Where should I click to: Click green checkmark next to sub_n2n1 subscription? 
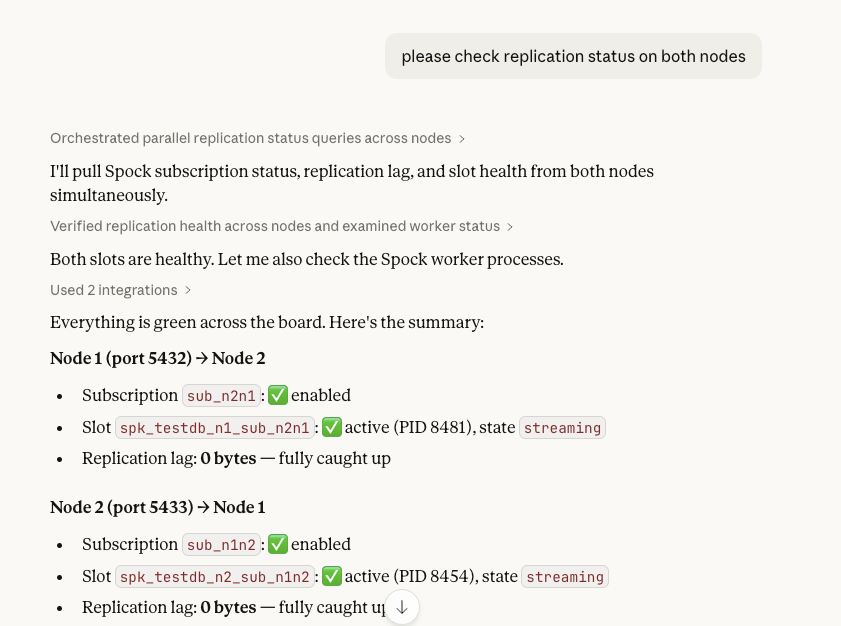[x=278, y=395]
